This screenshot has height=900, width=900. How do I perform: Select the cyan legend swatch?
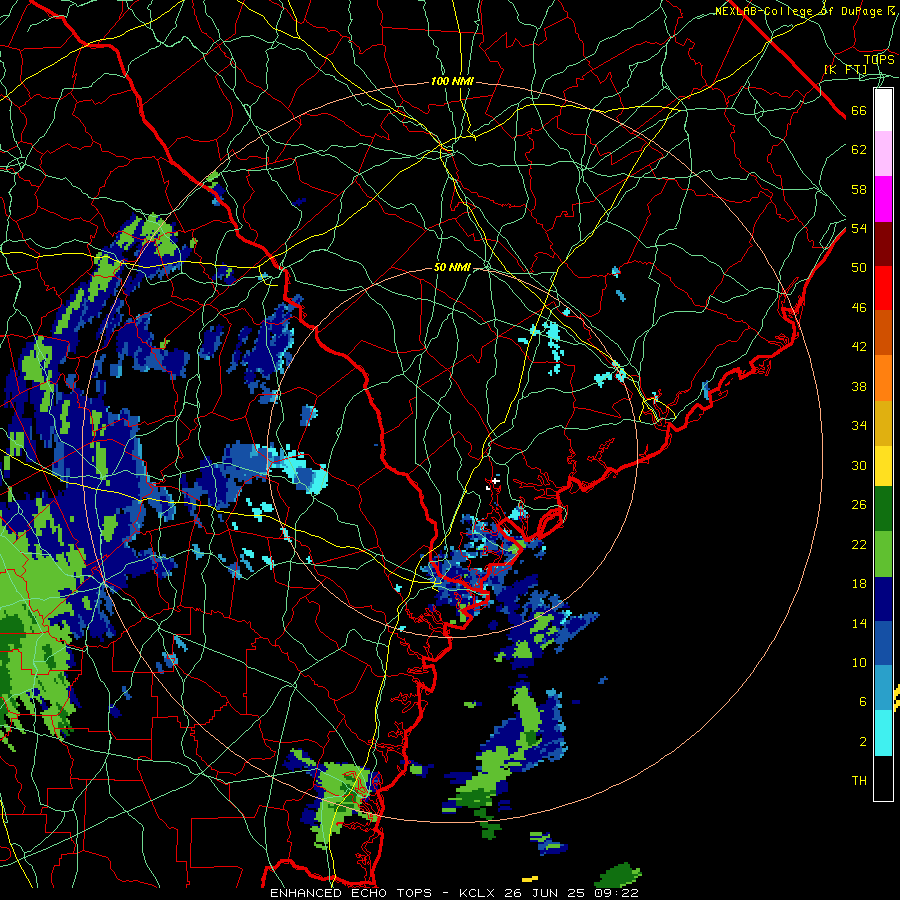coord(883,733)
